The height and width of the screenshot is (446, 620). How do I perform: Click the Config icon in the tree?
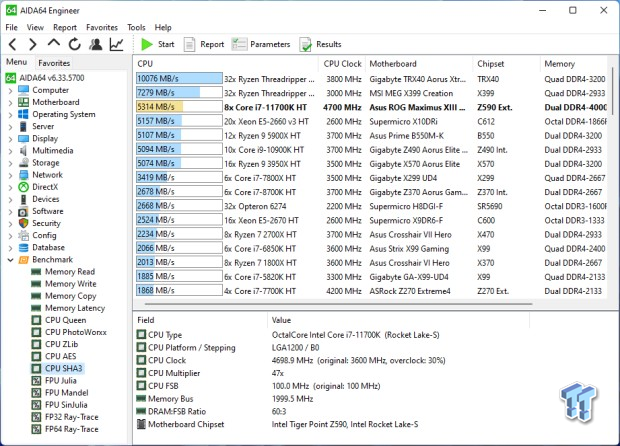24,236
